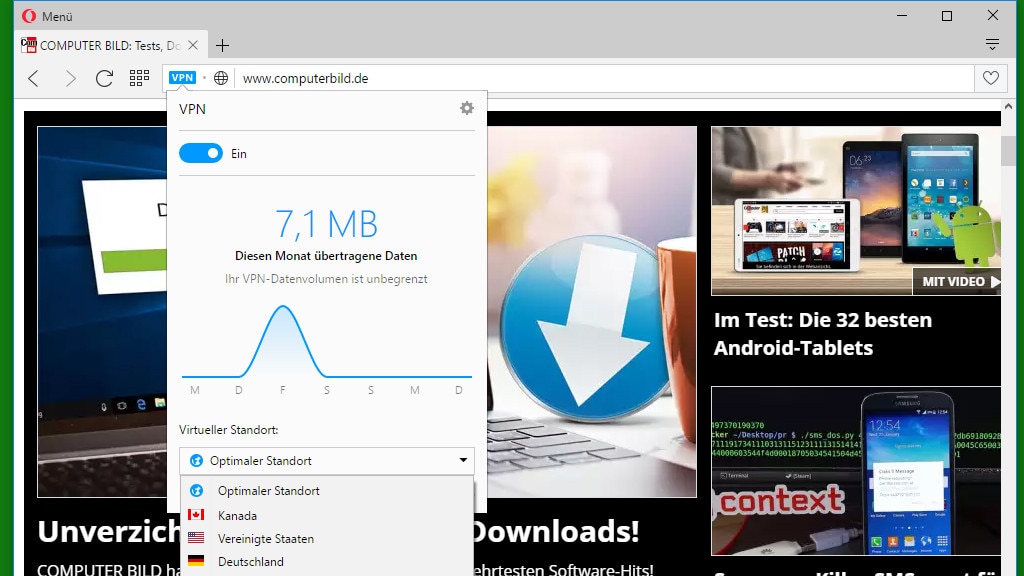Reload the current page
1024x576 pixels.
tap(104, 78)
